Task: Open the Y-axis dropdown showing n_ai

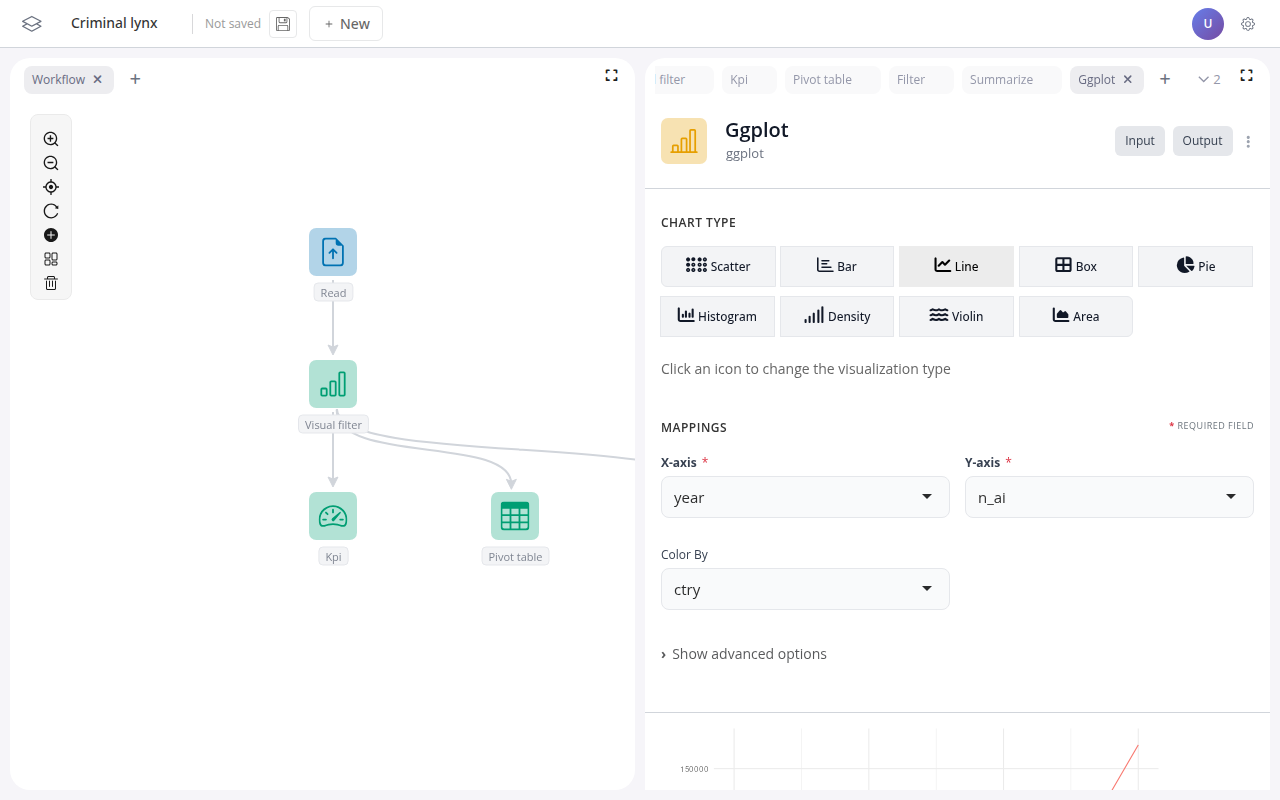Action: coord(1108,497)
